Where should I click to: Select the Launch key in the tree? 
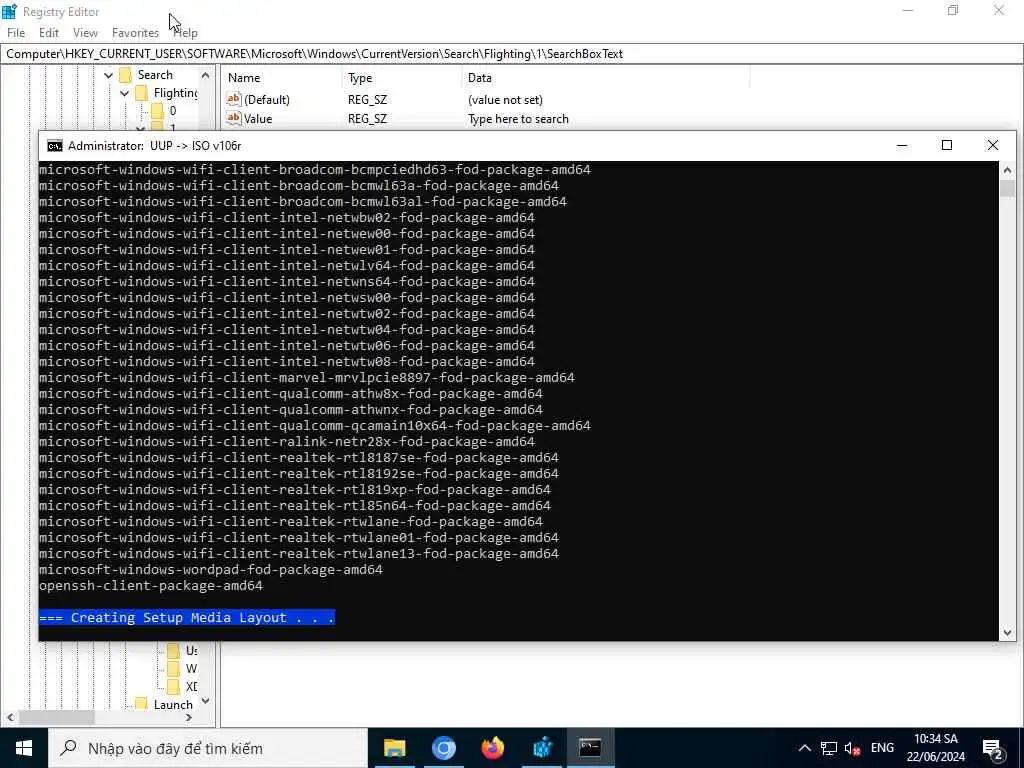click(173, 705)
